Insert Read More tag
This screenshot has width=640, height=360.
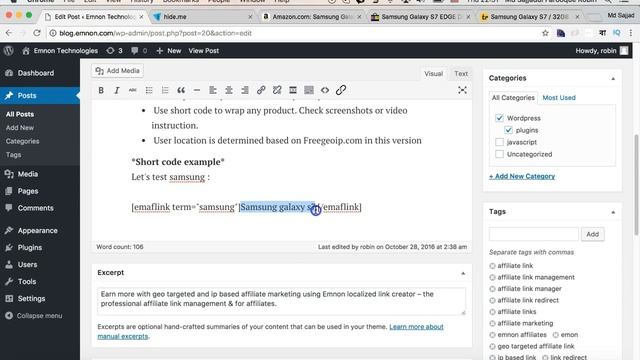pos(293,90)
